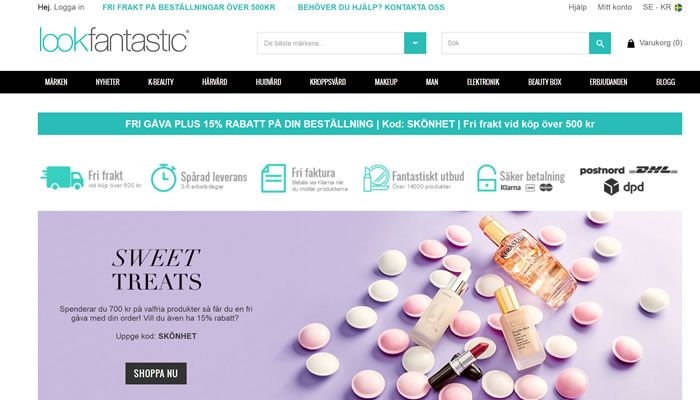This screenshot has height=400, width=700.
Task: Click the SHOPPA NU button
Action: (x=156, y=373)
